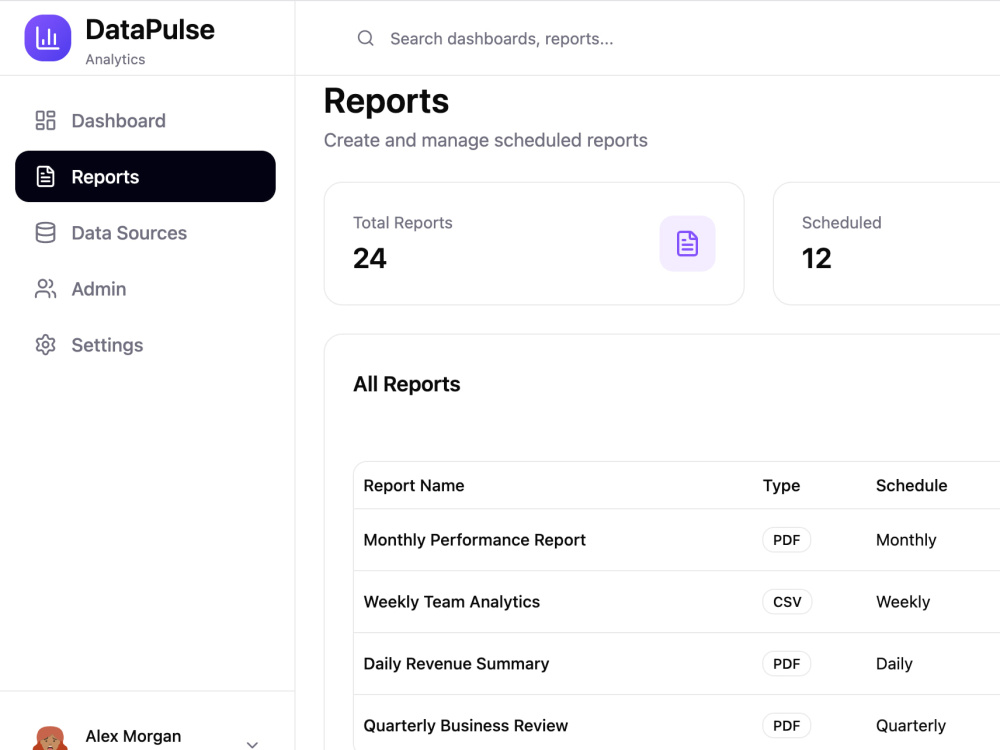Click the Daily schedule value
The image size is (1000, 750).
click(894, 664)
